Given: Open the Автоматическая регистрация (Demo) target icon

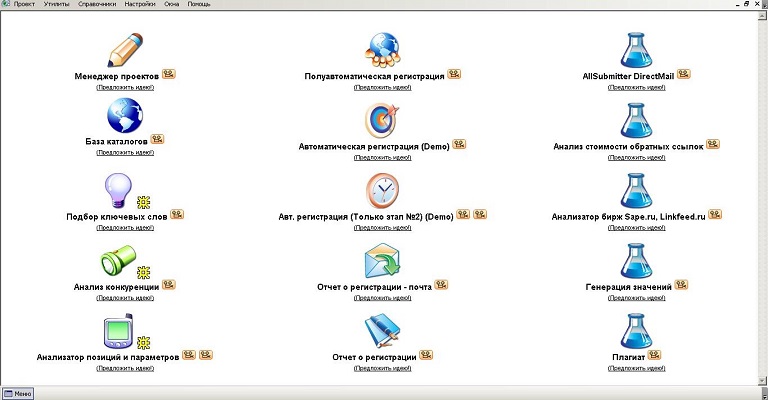Looking at the screenshot, I should click(383, 120).
